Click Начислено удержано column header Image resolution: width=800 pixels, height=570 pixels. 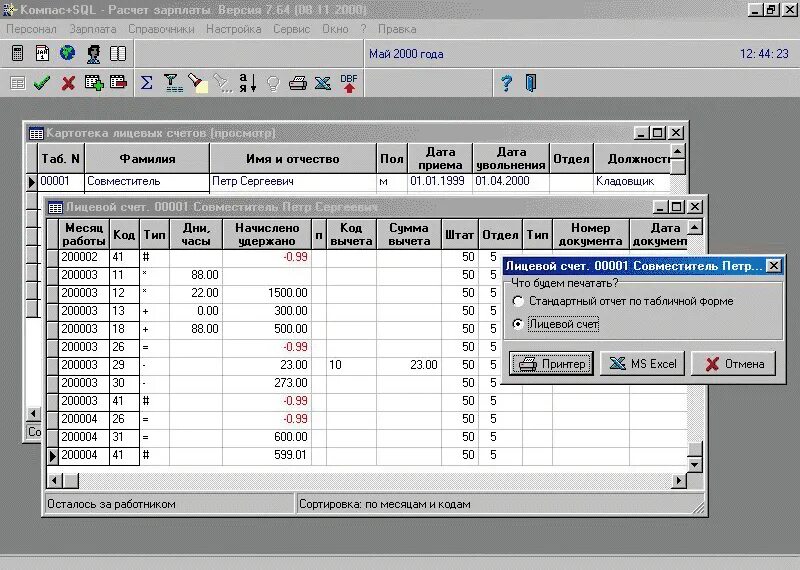pos(267,234)
